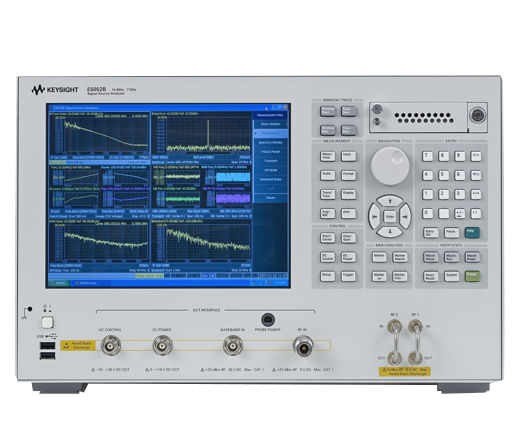Tap the Marker key
This screenshot has height=445, width=521.
pos(379,257)
